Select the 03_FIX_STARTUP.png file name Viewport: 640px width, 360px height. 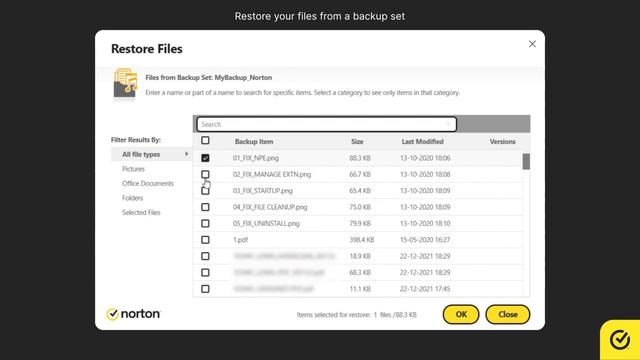(x=262, y=191)
